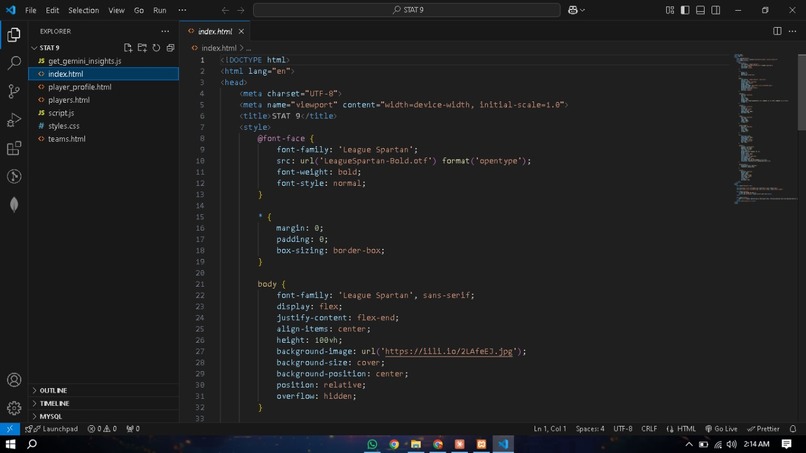Open notifications bell in status bar

[x=793, y=429]
